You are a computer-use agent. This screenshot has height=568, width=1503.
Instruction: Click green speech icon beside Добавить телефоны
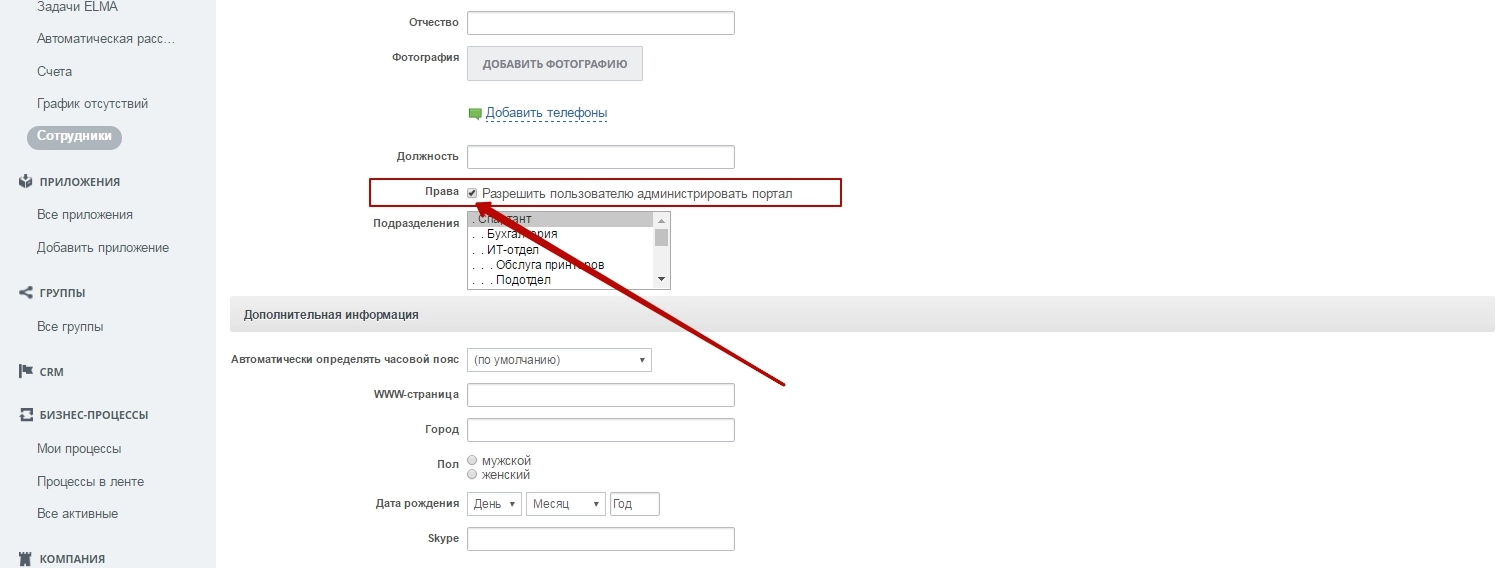pyautogui.click(x=475, y=114)
